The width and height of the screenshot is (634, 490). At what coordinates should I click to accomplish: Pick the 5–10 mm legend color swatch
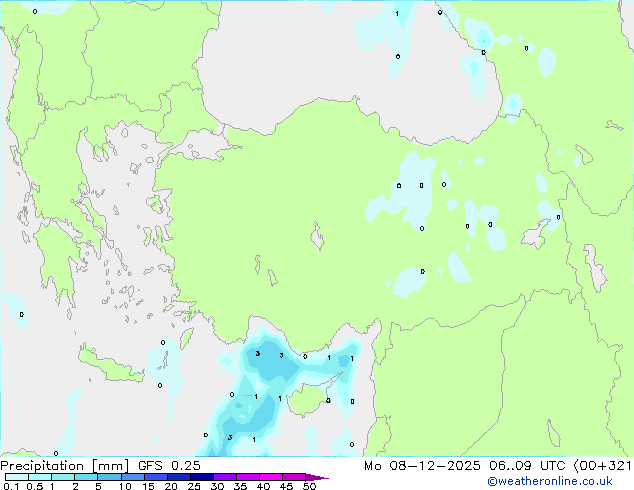[109, 477]
